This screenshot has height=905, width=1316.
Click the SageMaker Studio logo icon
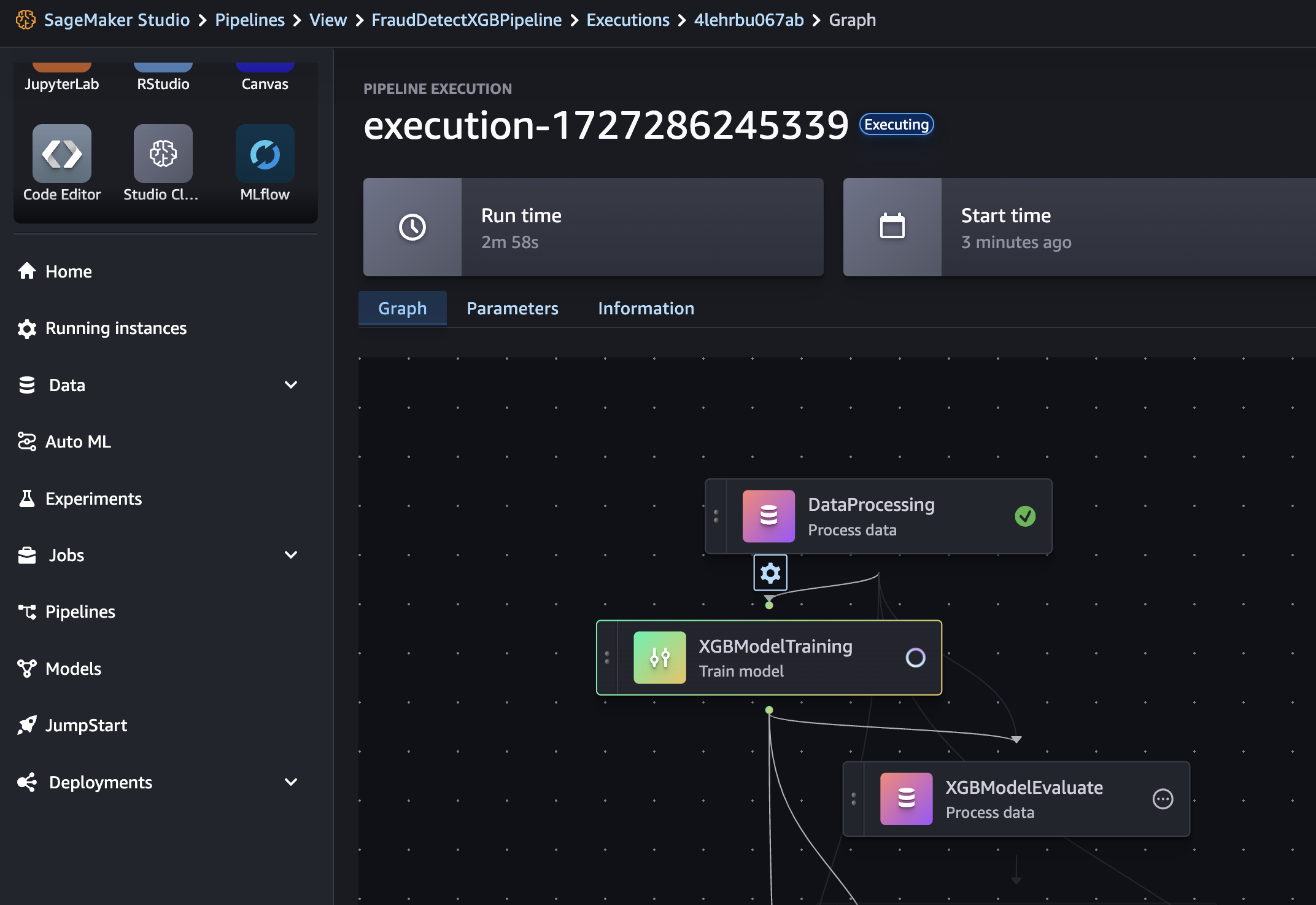point(25,20)
